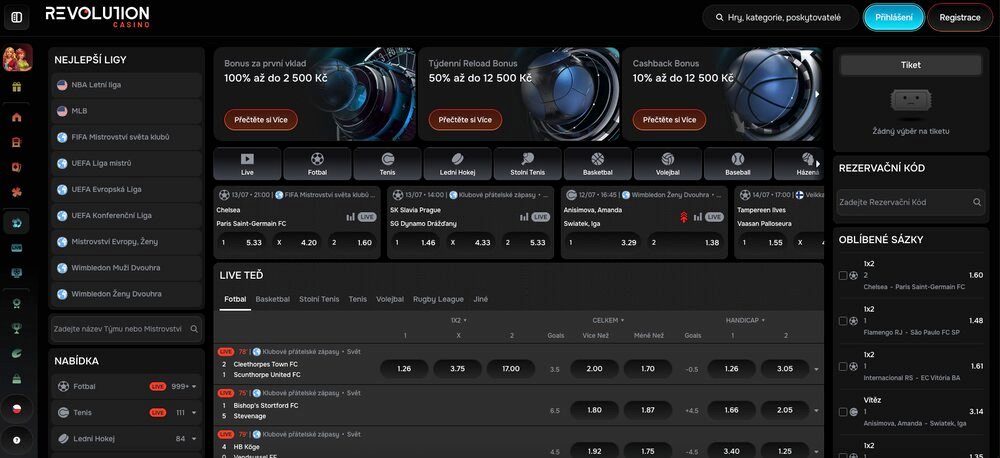Open statistics icon for Chelsea match
The width and height of the screenshot is (1000, 458).
click(350, 217)
